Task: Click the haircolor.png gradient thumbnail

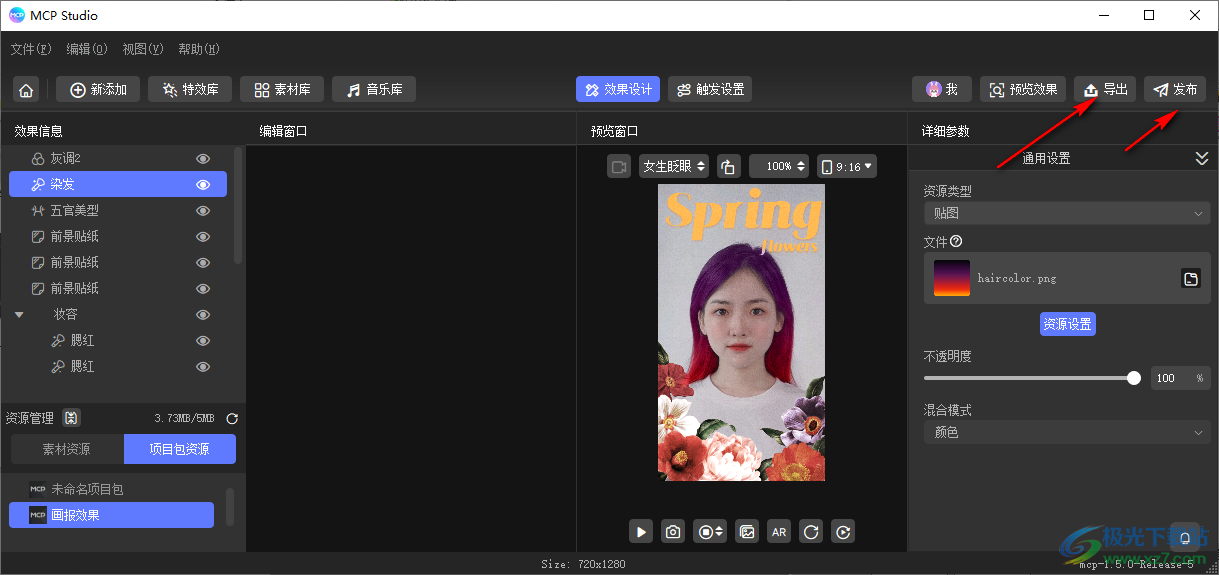Action: pos(951,278)
